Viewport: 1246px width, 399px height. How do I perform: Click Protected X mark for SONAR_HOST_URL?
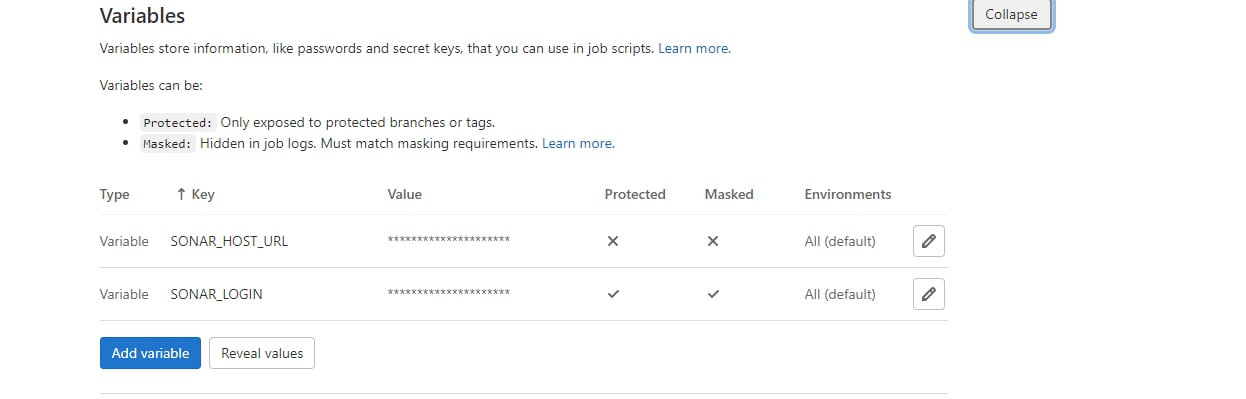coord(613,241)
